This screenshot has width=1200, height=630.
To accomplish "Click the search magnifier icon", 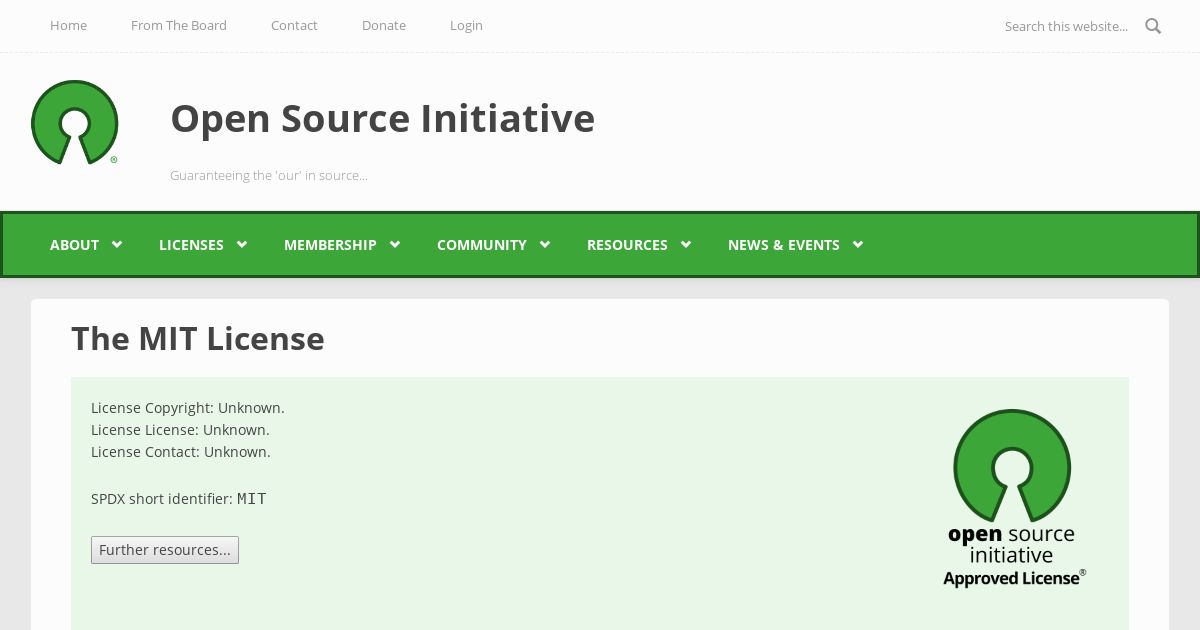I will point(1153,26).
